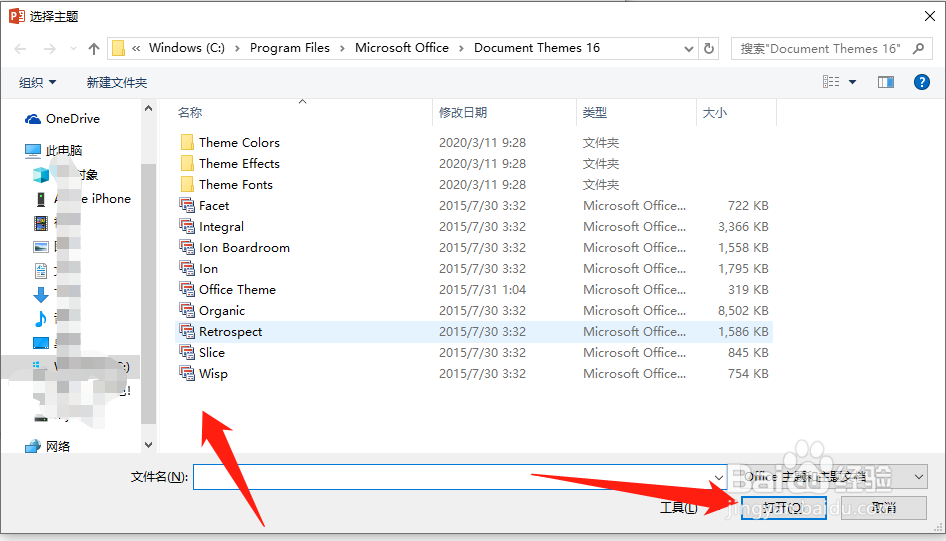Open the view options dropdown arrow
This screenshot has height=541, width=946.
[x=852, y=82]
